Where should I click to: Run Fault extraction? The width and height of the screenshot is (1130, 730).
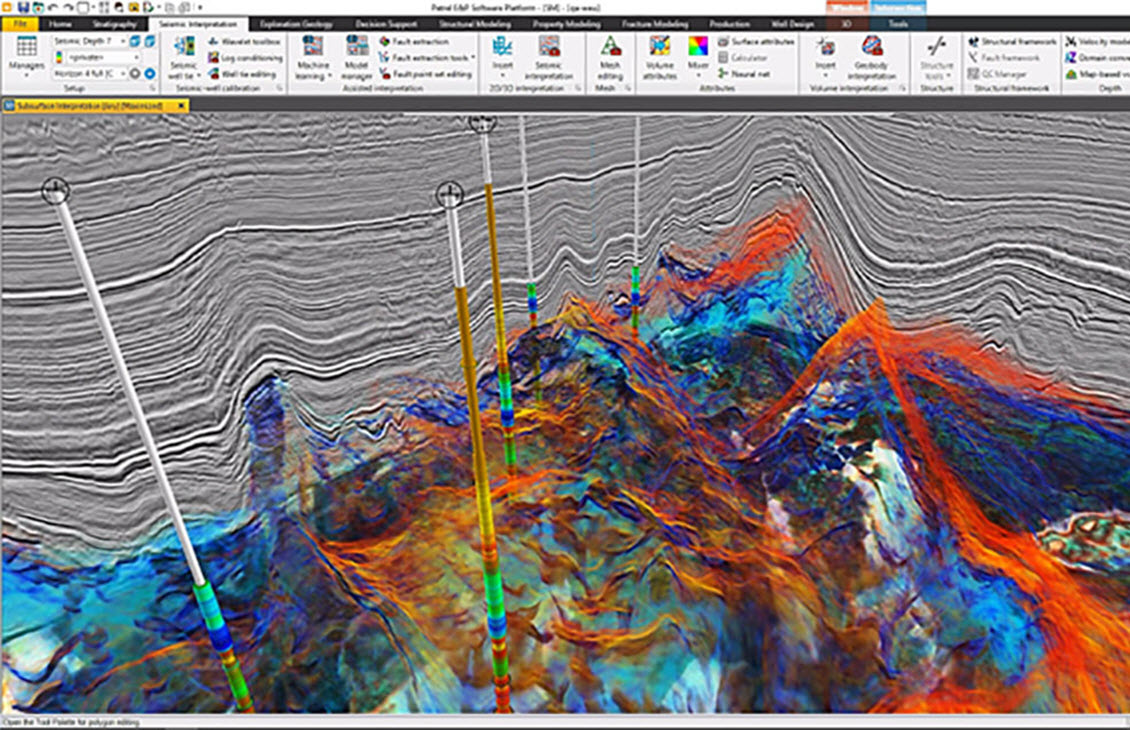click(x=414, y=42)
